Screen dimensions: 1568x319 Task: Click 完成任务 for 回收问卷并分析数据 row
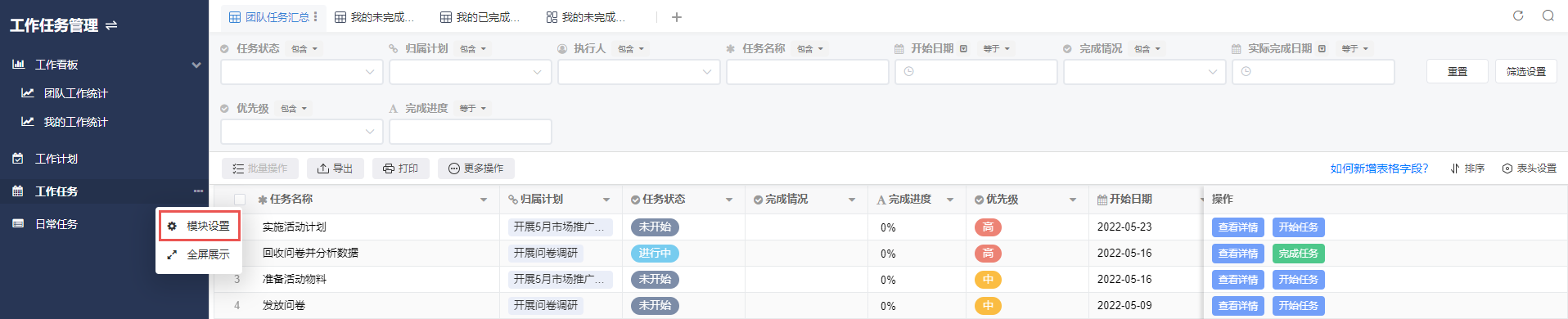(1299, 254)
